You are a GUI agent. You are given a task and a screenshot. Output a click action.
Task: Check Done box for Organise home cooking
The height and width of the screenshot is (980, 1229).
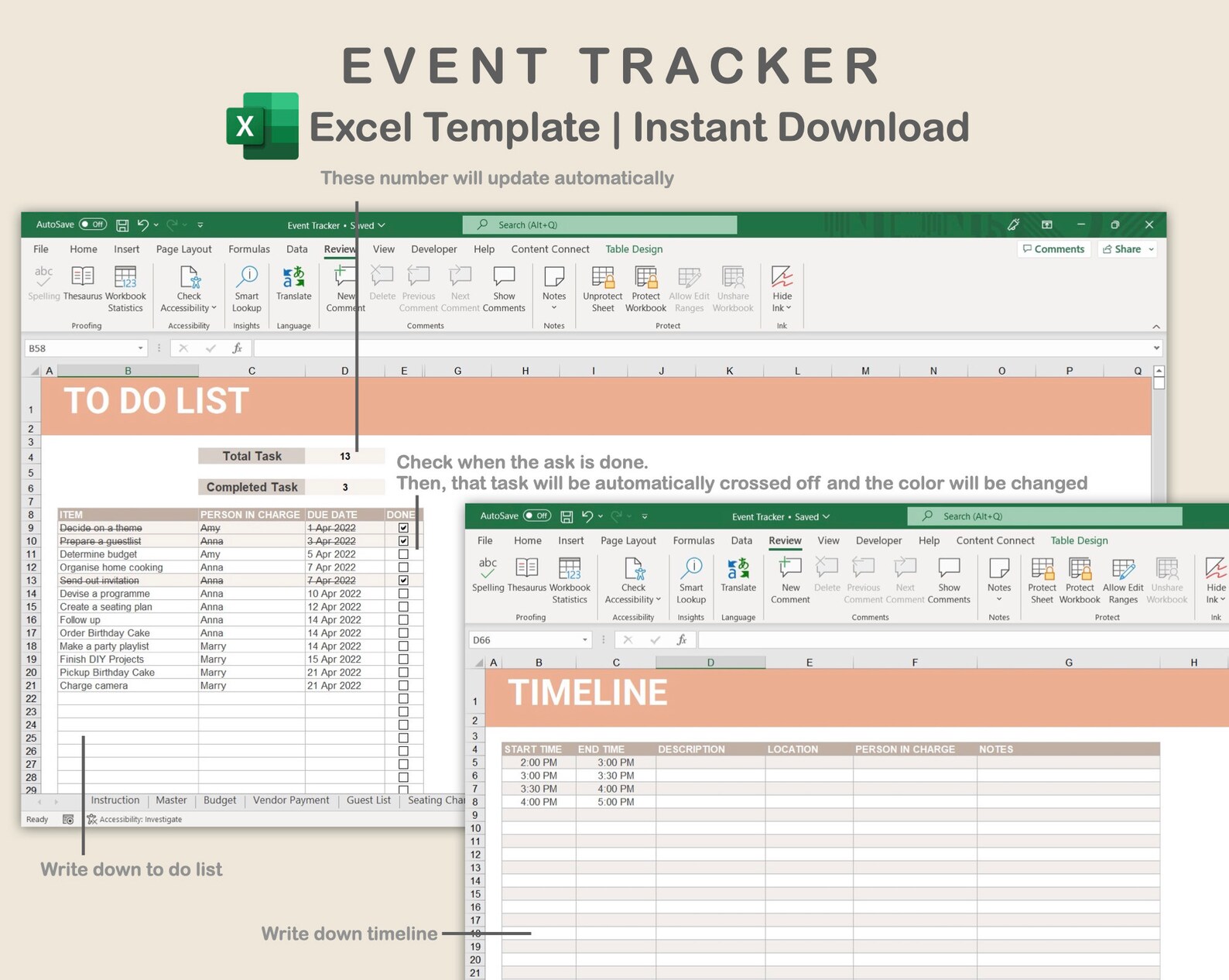coord(403,567)
